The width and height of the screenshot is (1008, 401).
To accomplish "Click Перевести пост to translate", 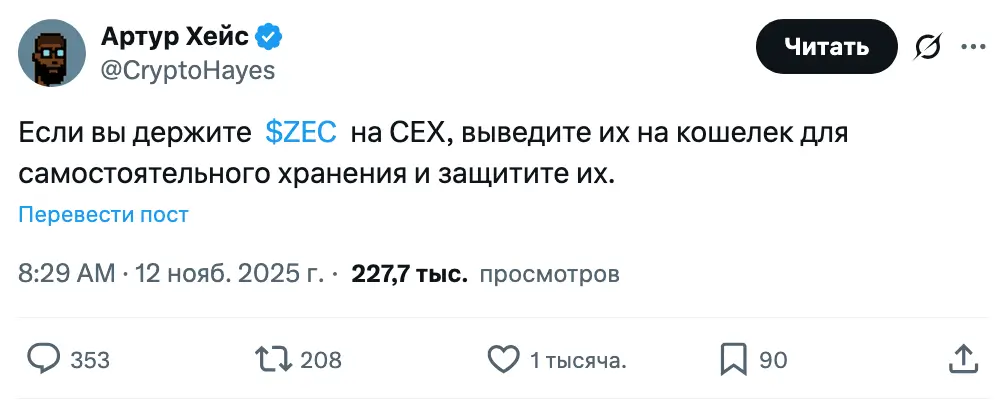I will 104,214.
